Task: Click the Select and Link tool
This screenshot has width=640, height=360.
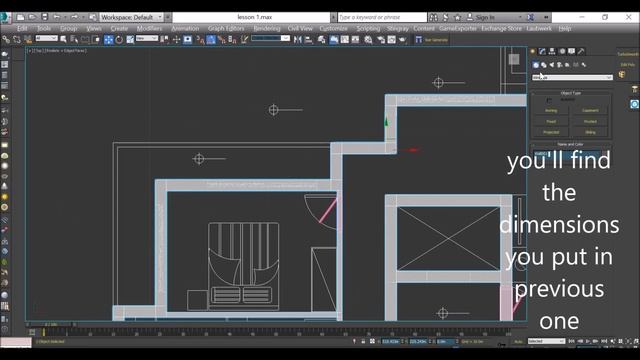Action: tap(6, 39)
